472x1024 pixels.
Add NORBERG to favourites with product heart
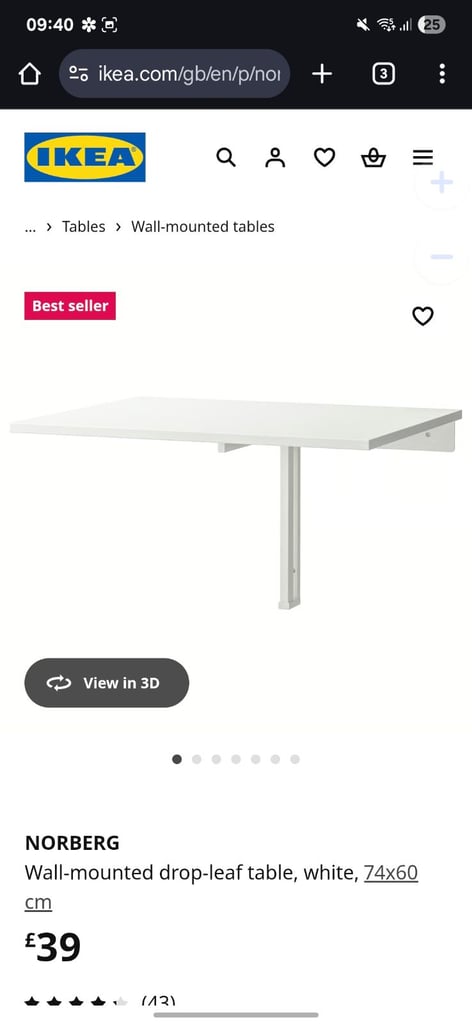pos(423,316)
